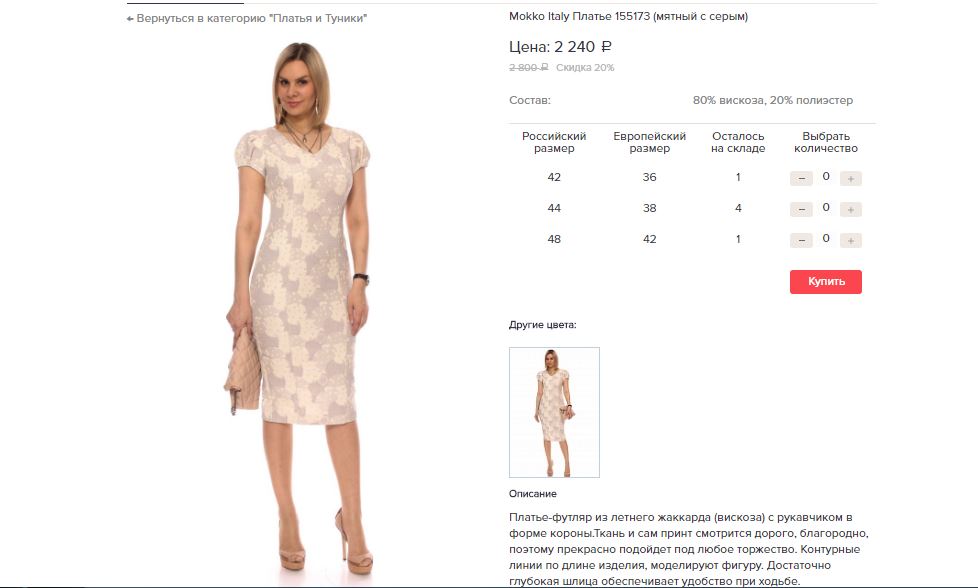Click the 'Скидка 20%' discount label
This screenshot has width=978, height=588.
585,67
